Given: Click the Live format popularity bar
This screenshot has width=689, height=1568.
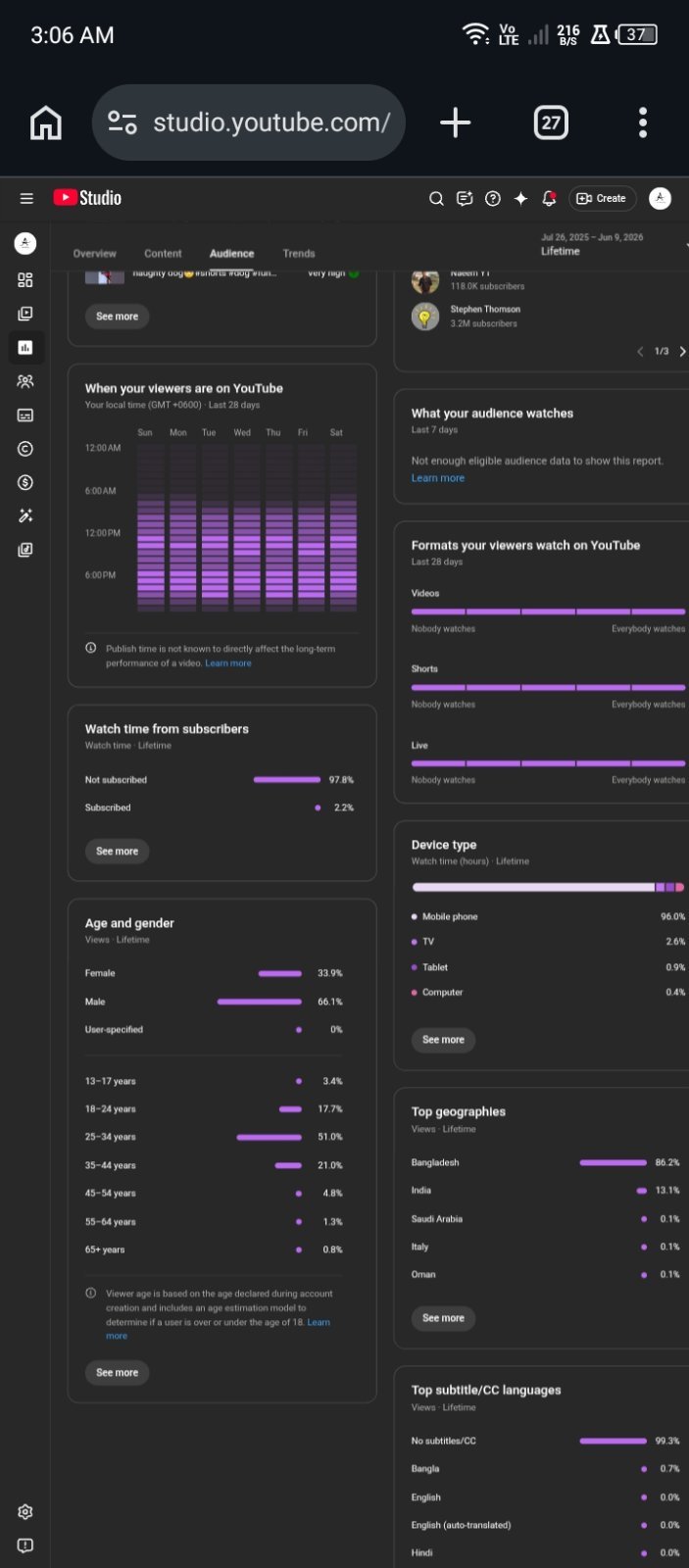Looking at the screenshot, I should point(548,762).
